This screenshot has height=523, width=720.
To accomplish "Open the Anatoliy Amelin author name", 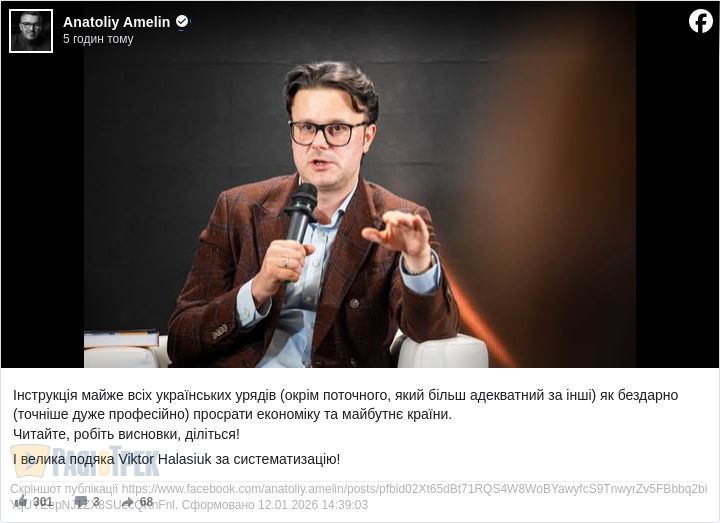I will [x=117, y=22].
